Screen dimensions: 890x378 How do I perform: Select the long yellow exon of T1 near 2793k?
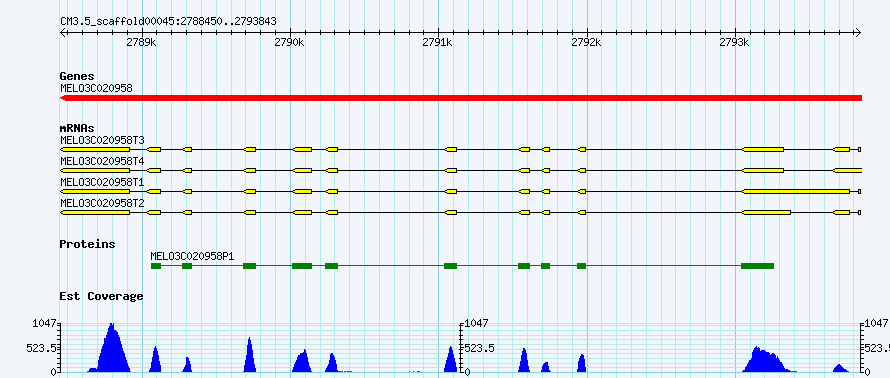click(796, 191)
